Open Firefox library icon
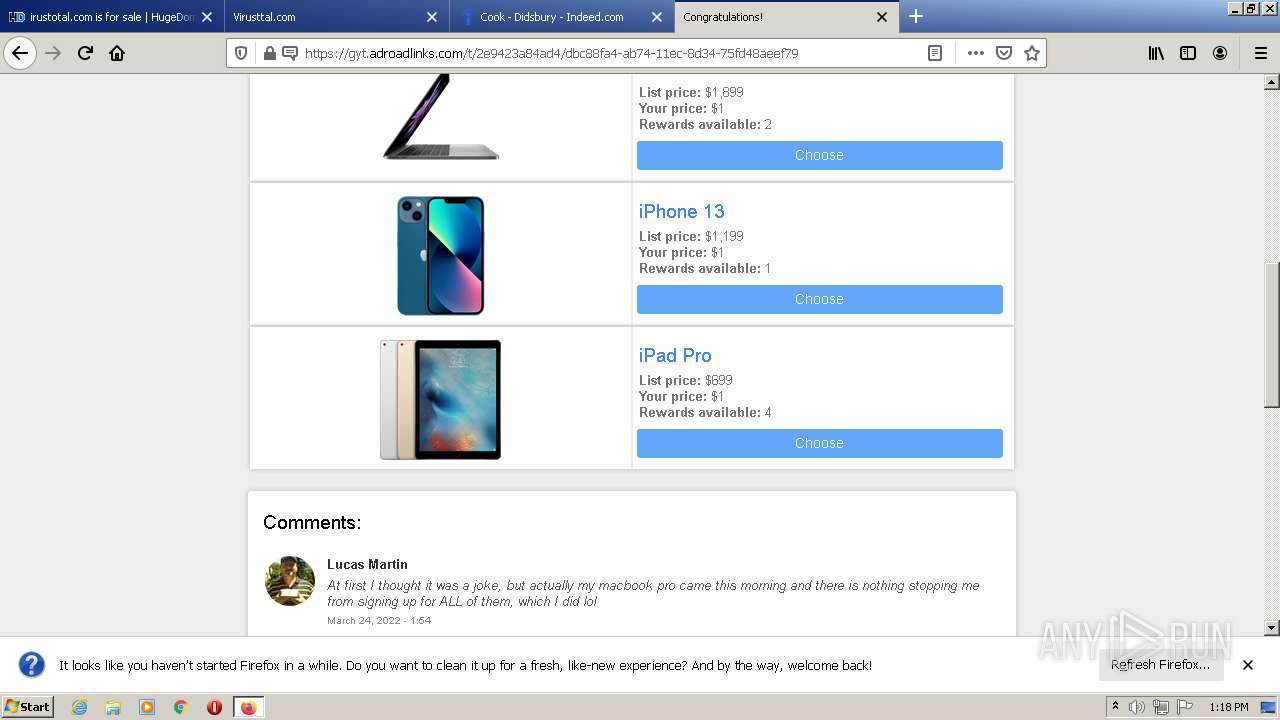 pos(1156,53)
